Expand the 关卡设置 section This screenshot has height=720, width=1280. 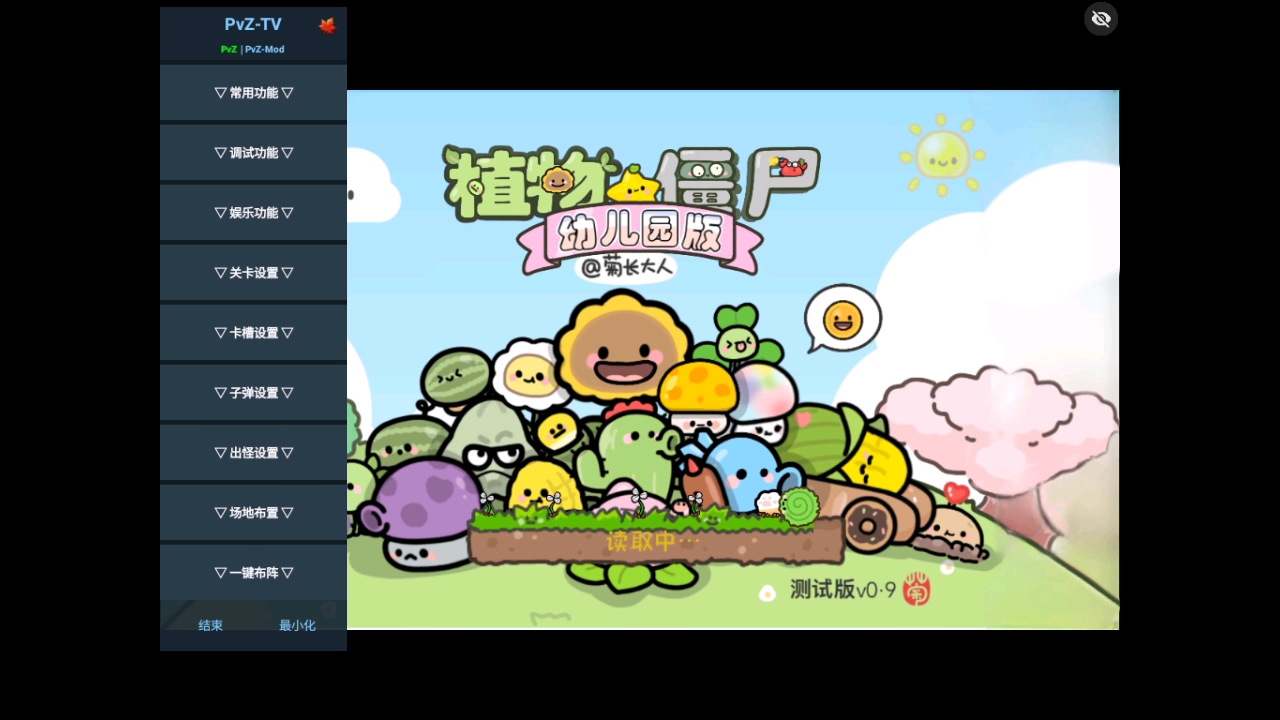[253, 273]
